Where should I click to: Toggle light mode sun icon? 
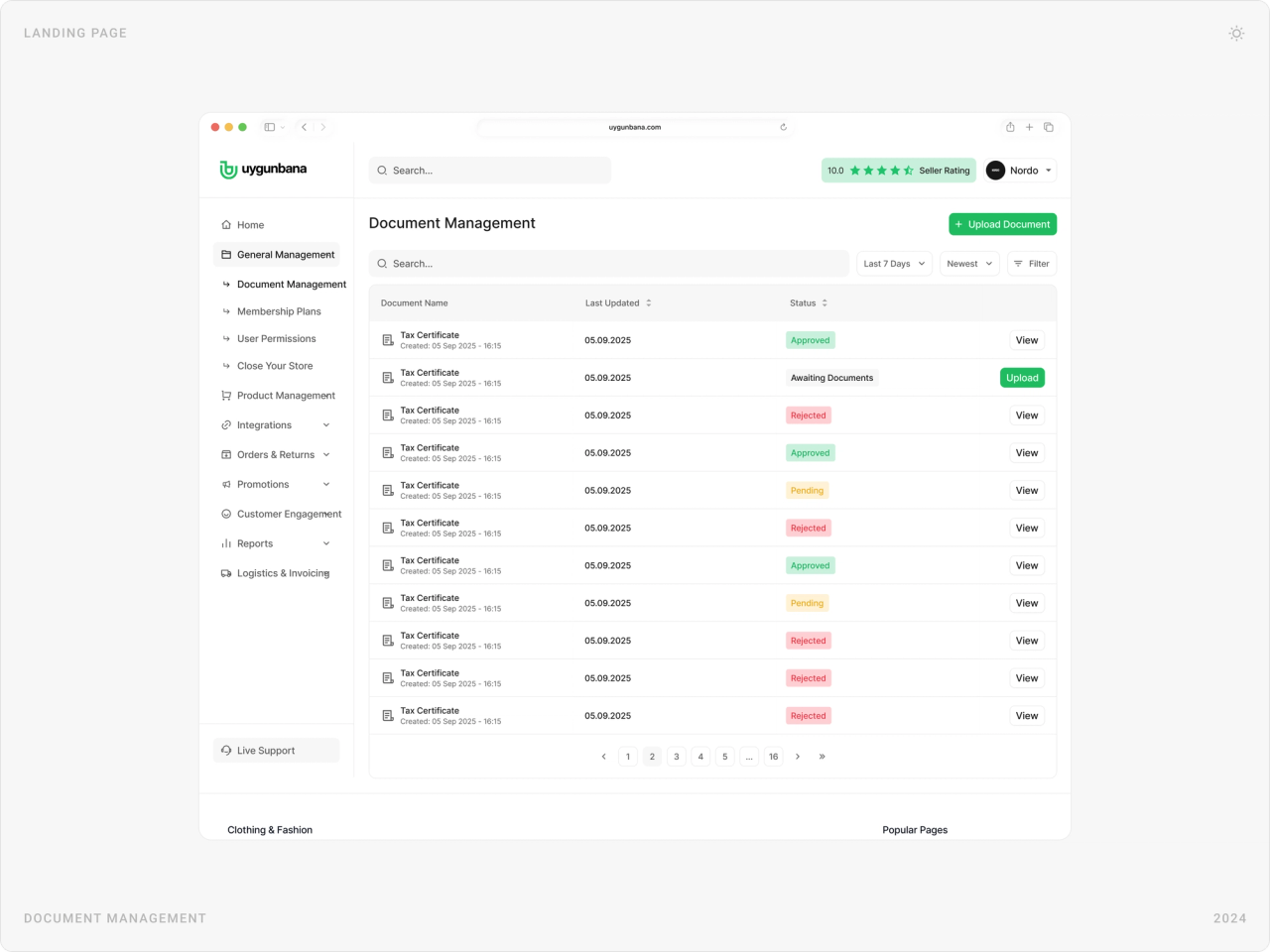coord(1236,33)
